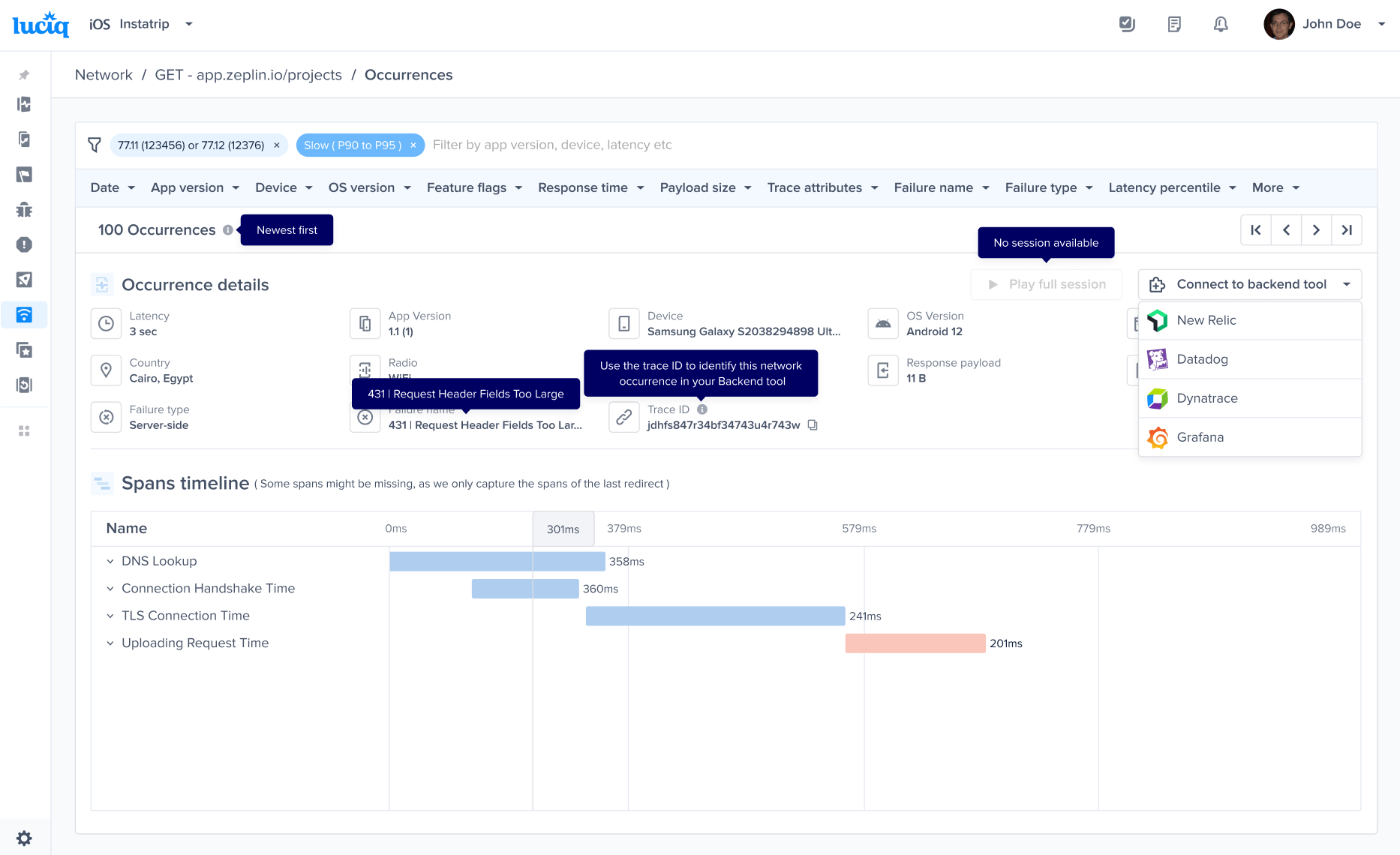1400x855 pixels.
Task: Collapse the DNS Lookup span
Action: pyautogui.click(x=110, y=561)
